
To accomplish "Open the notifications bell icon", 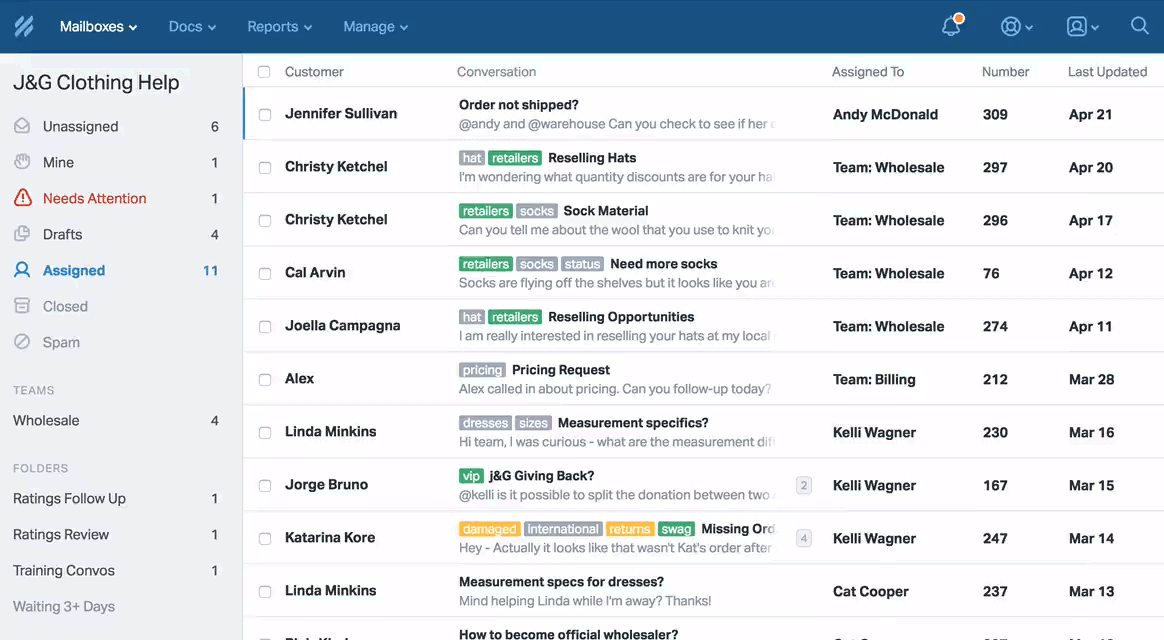I will pyautogui.click(x=951, y=26).
